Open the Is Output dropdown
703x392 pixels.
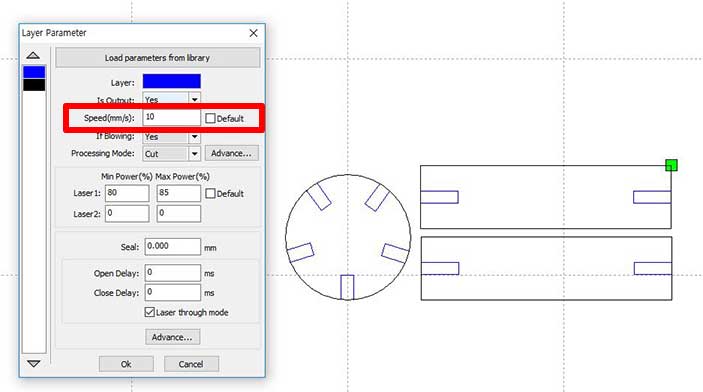coord(195,99)
